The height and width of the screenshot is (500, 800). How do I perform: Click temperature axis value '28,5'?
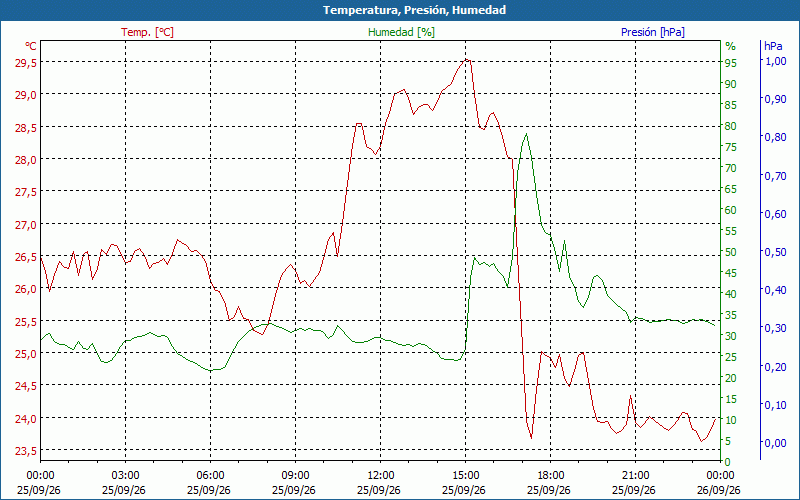click(x=26, y=127)
